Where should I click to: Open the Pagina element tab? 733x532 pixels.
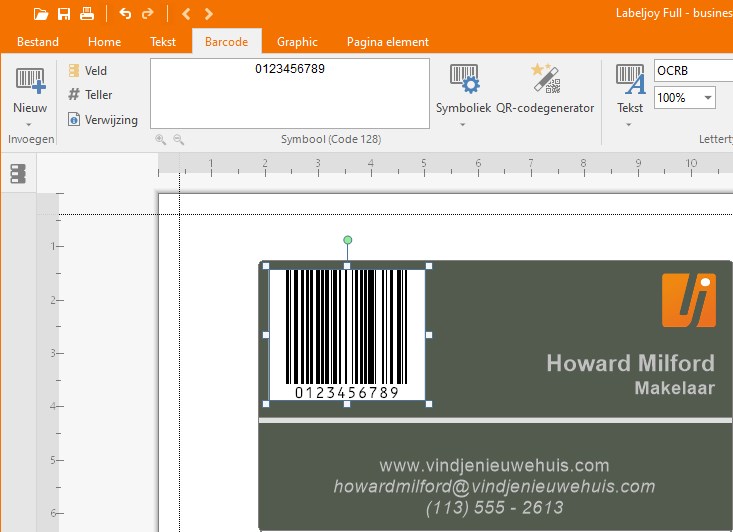coord(388,42)
